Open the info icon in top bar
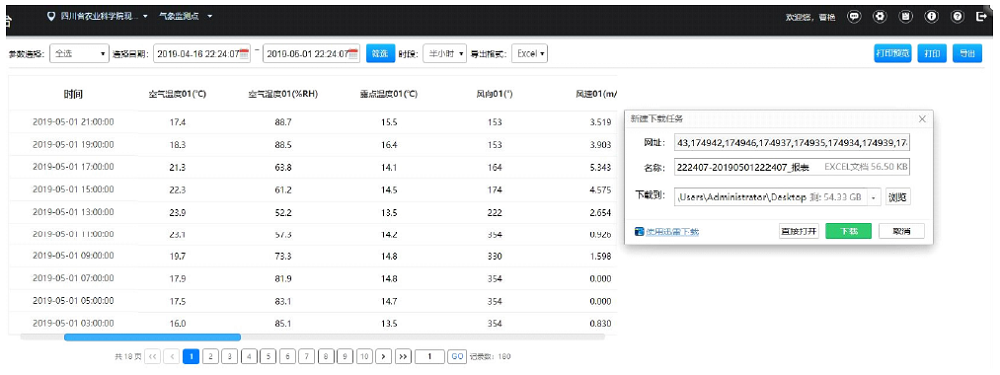This screenshot has height=375, width=1000. [x=932, y=17]
